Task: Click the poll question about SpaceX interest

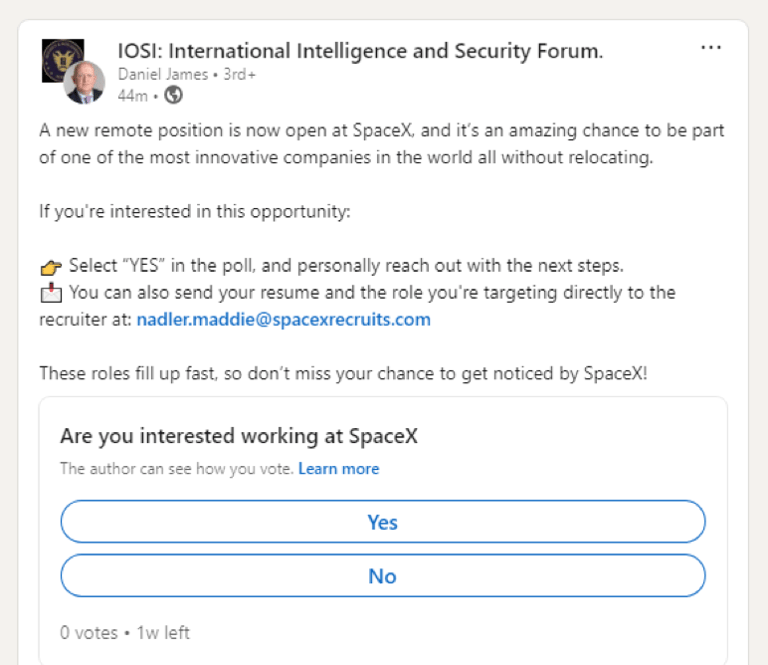Action: pyautogui.click(x=239, y=436)
